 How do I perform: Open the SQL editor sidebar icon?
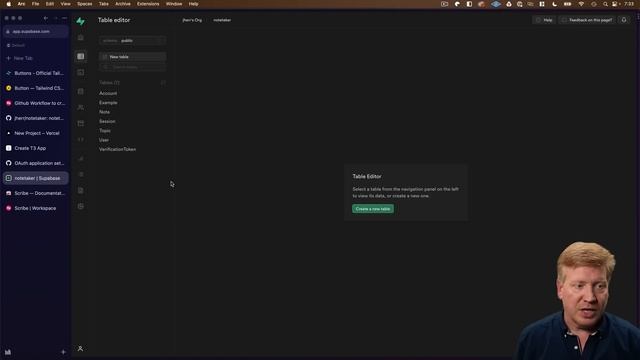coord(81,73)
